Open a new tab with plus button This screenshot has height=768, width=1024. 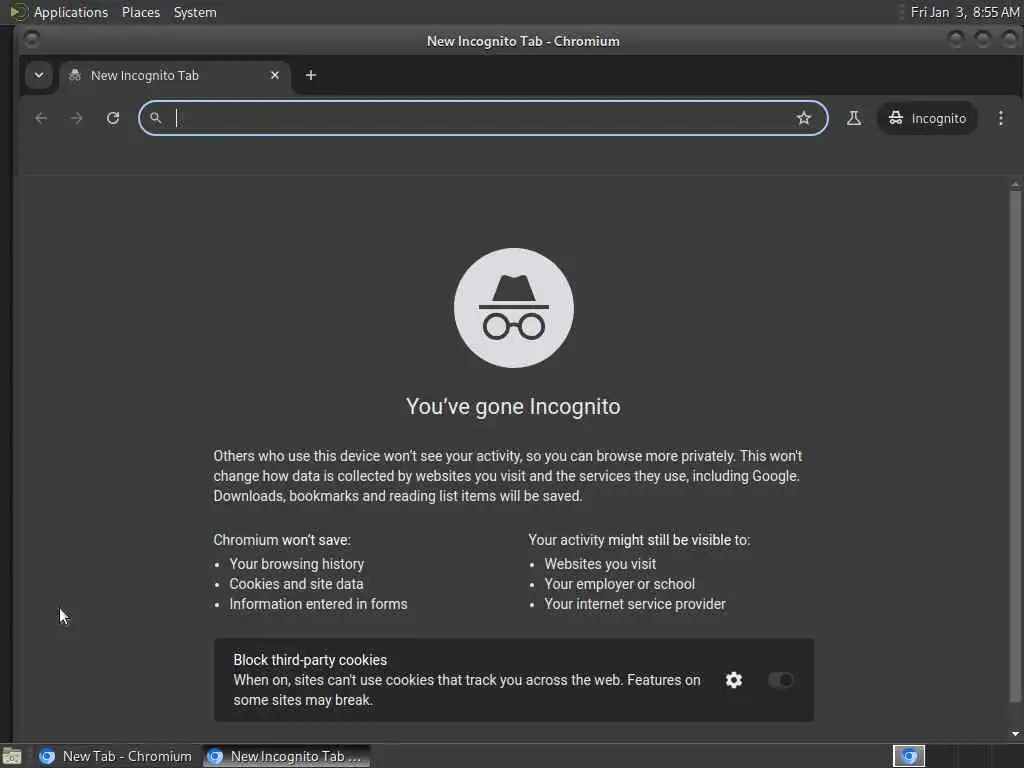tap(311, 75)
